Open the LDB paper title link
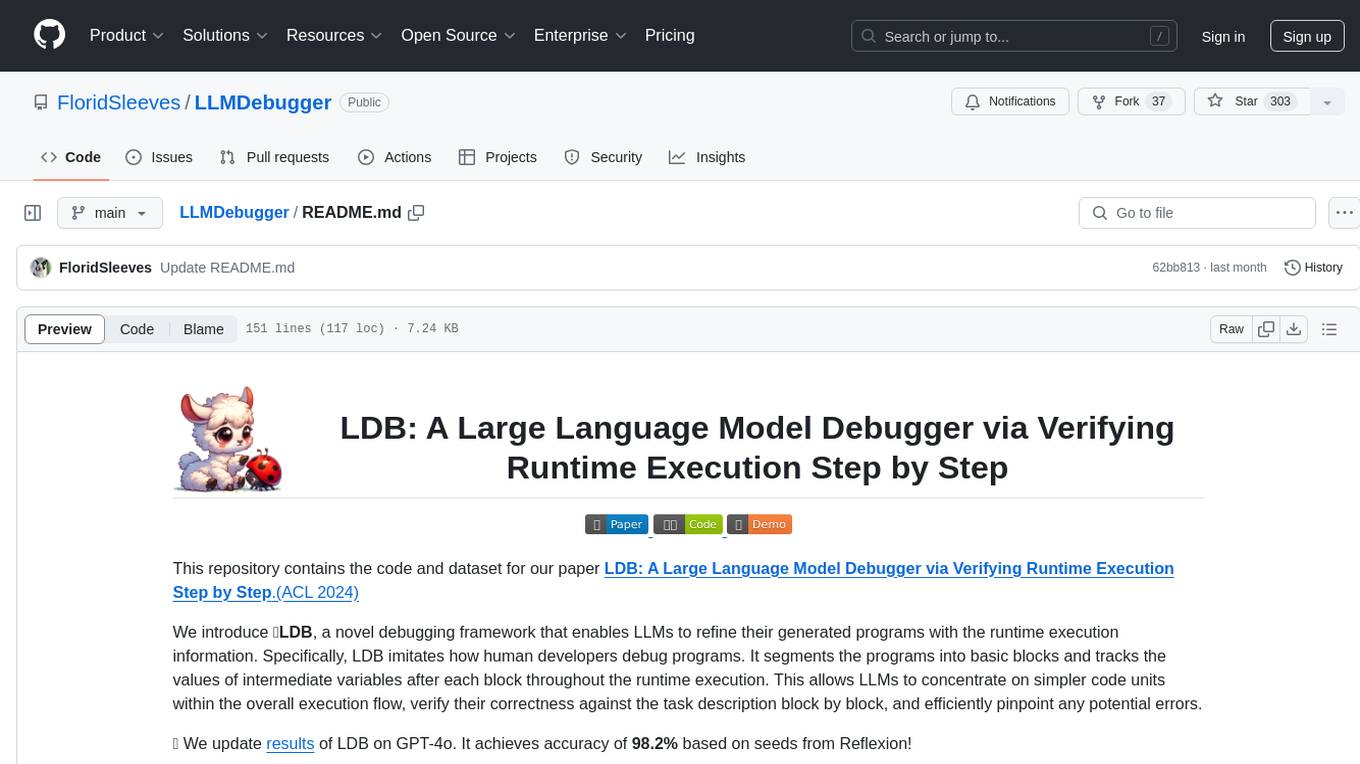The image size is (1360, 764). click(x=673, y=580)
